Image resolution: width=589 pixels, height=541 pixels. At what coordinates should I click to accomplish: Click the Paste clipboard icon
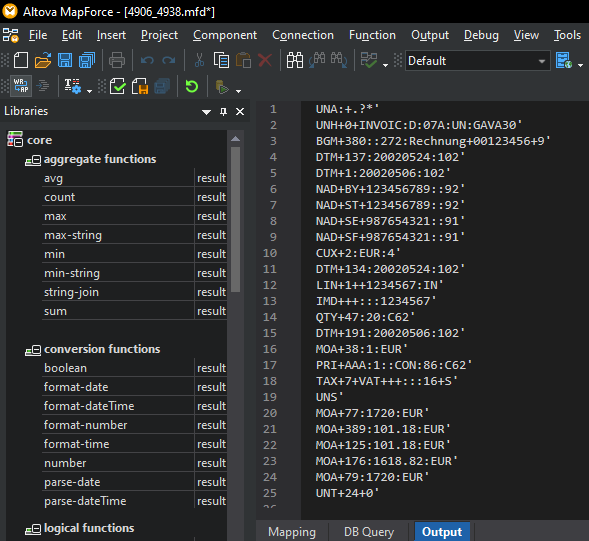(x=243, y=60)
